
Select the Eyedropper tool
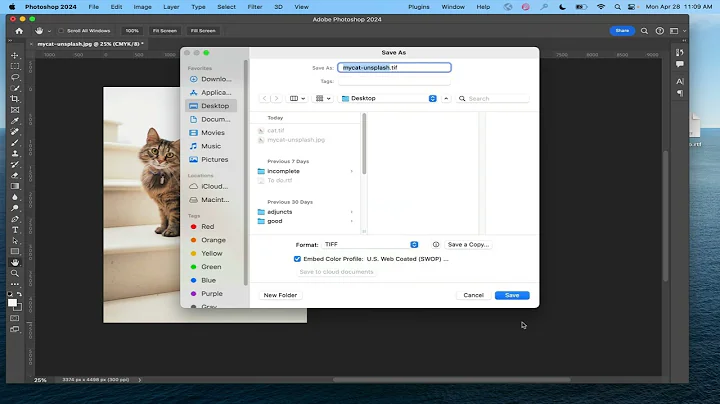(x=15, y=121)
